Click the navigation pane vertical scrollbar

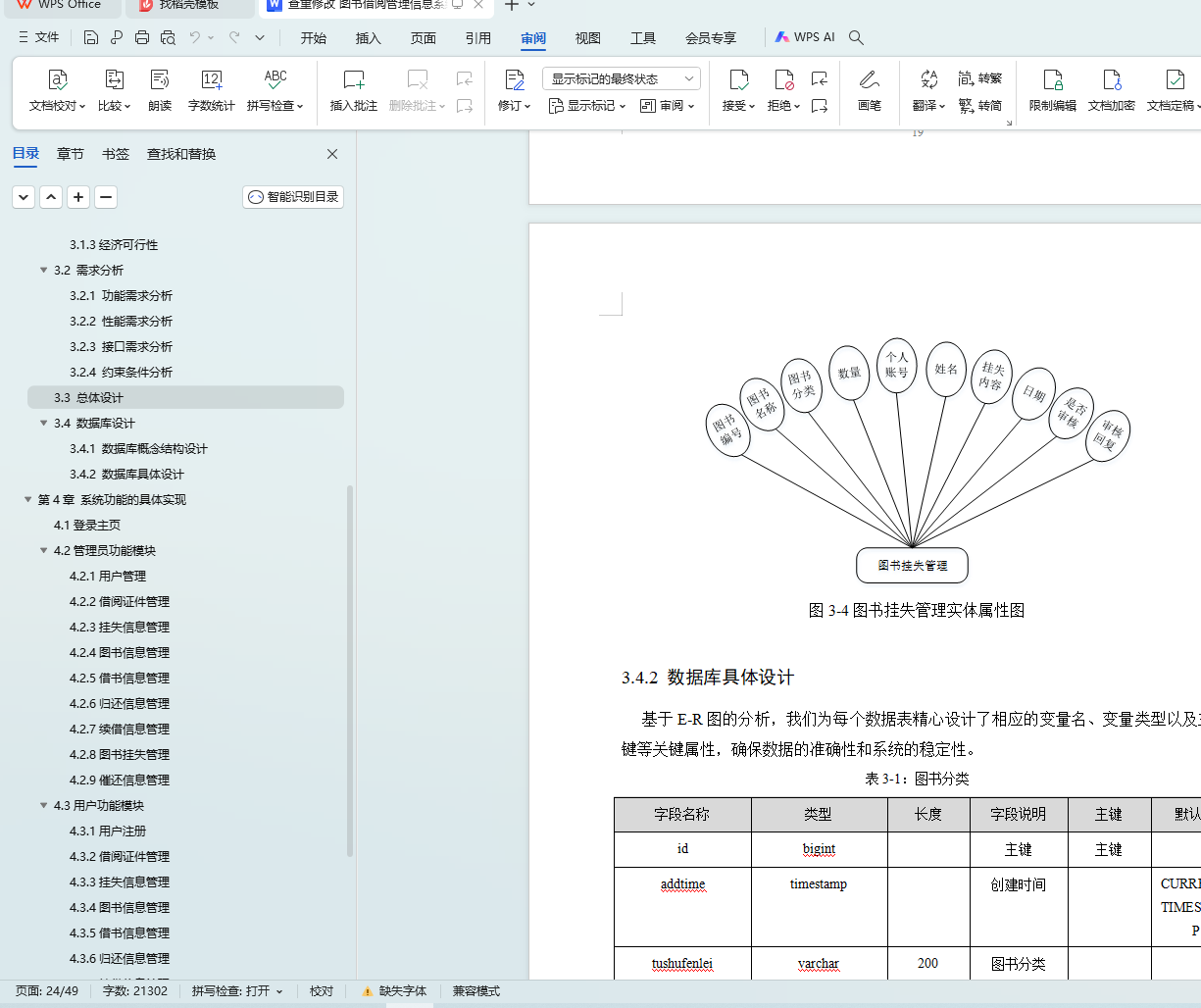(x=350, y=672)
